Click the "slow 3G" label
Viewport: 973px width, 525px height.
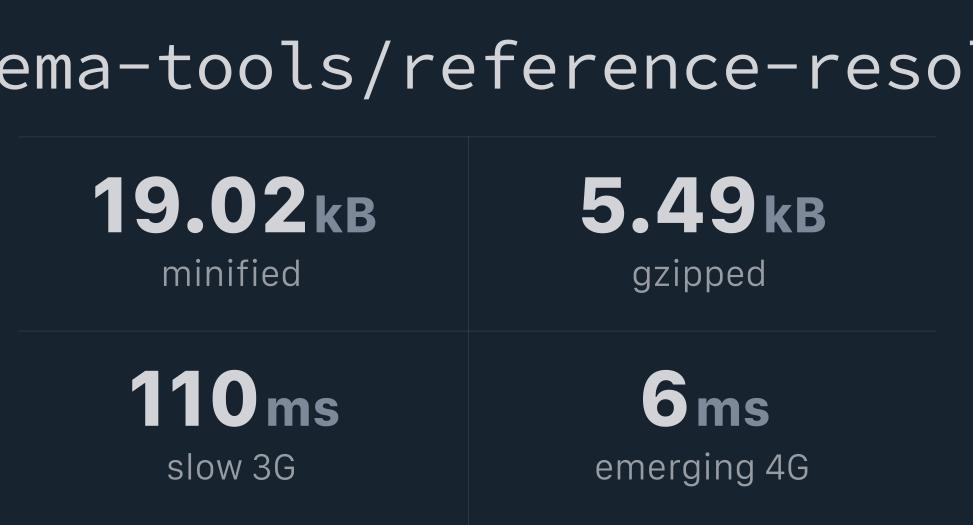click(x=231, y=467)
